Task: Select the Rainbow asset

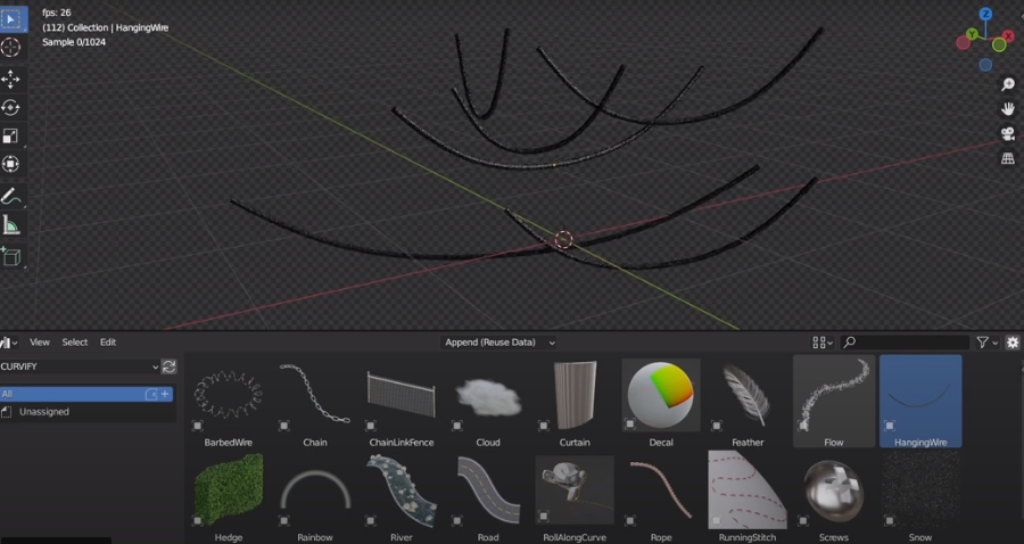Action: 315,498
